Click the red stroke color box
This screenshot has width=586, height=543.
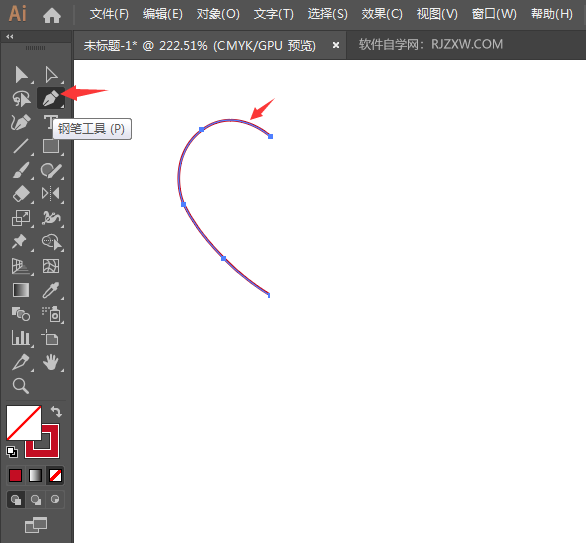coord(42,441)
